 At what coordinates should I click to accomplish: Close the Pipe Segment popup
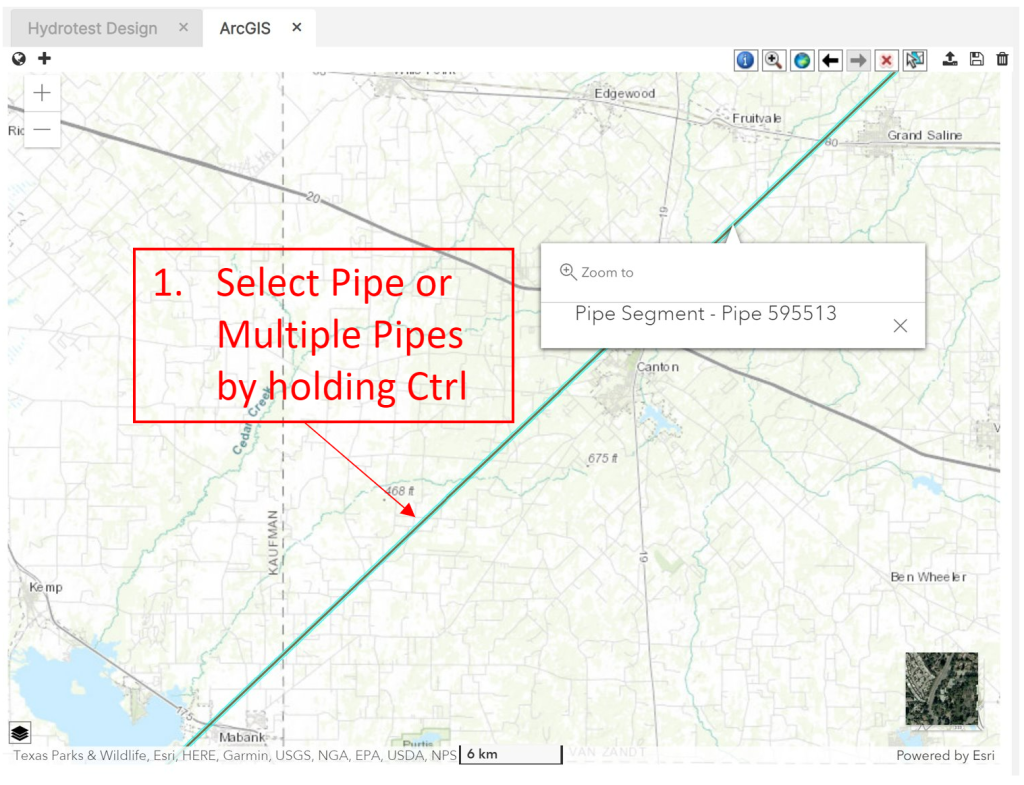(900, 325)
